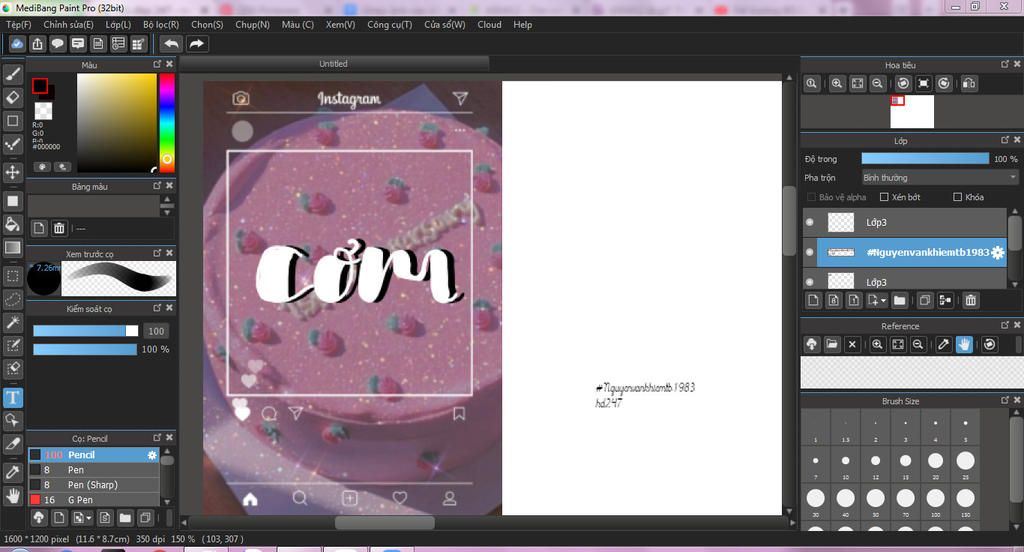Select the Magic Wand tool
1024x552 pixels.
pyautogui.click(x=12, y=322)
